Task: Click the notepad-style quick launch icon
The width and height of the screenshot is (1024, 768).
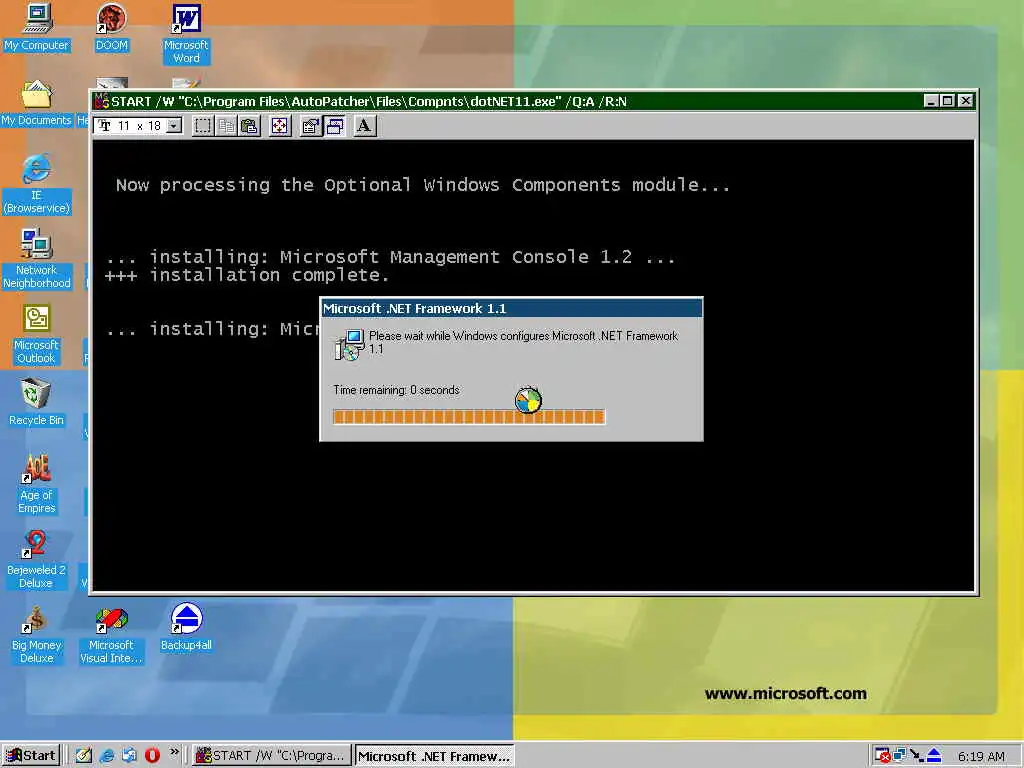Action: click(84, 756)
